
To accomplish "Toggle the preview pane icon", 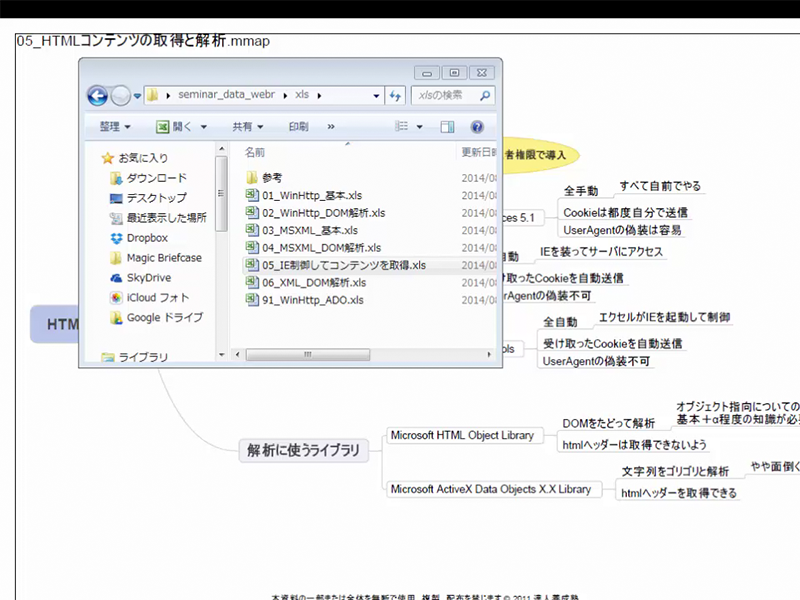I will pyautogui.click(x=447, y=127).
